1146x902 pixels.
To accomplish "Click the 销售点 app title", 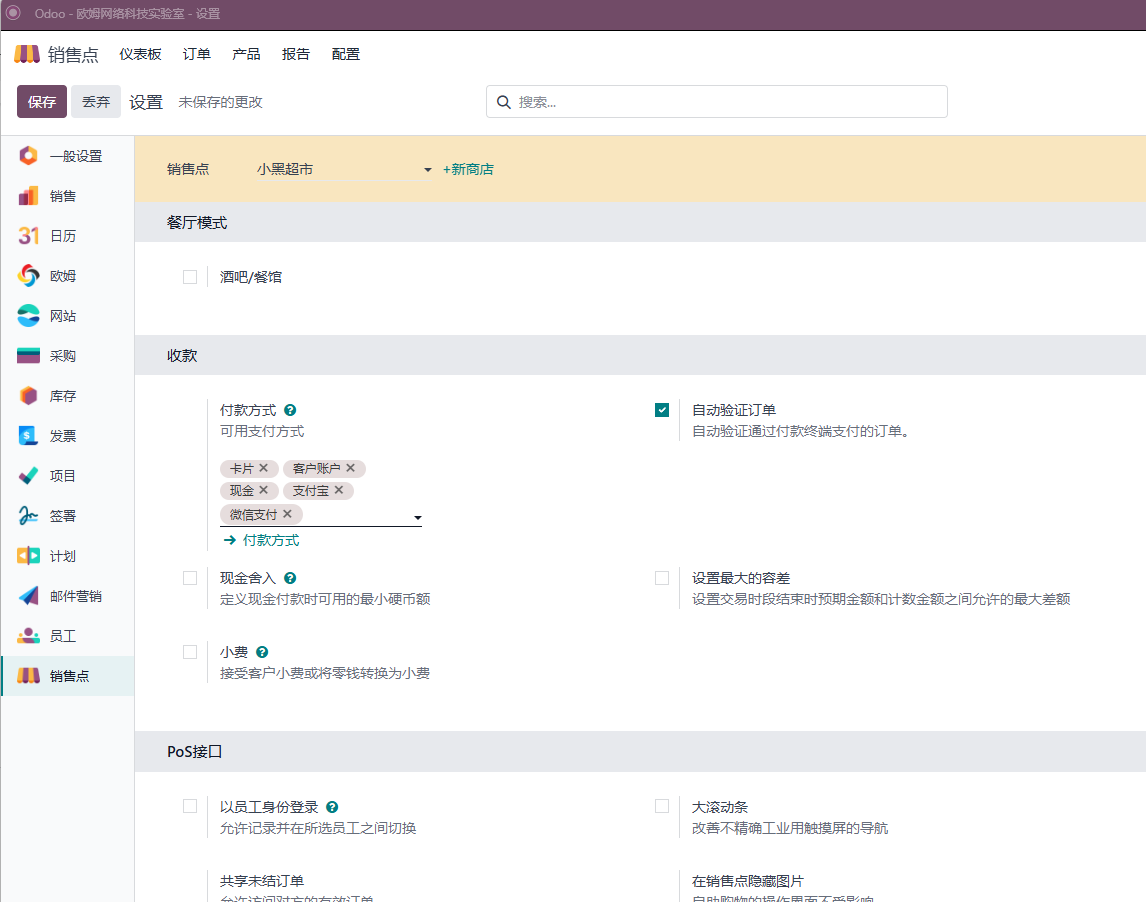I will [x=73, y=54].
